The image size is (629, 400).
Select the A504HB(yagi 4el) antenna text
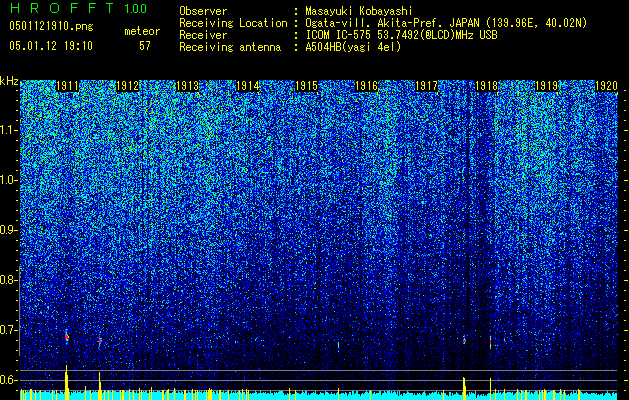coord(353,47)
